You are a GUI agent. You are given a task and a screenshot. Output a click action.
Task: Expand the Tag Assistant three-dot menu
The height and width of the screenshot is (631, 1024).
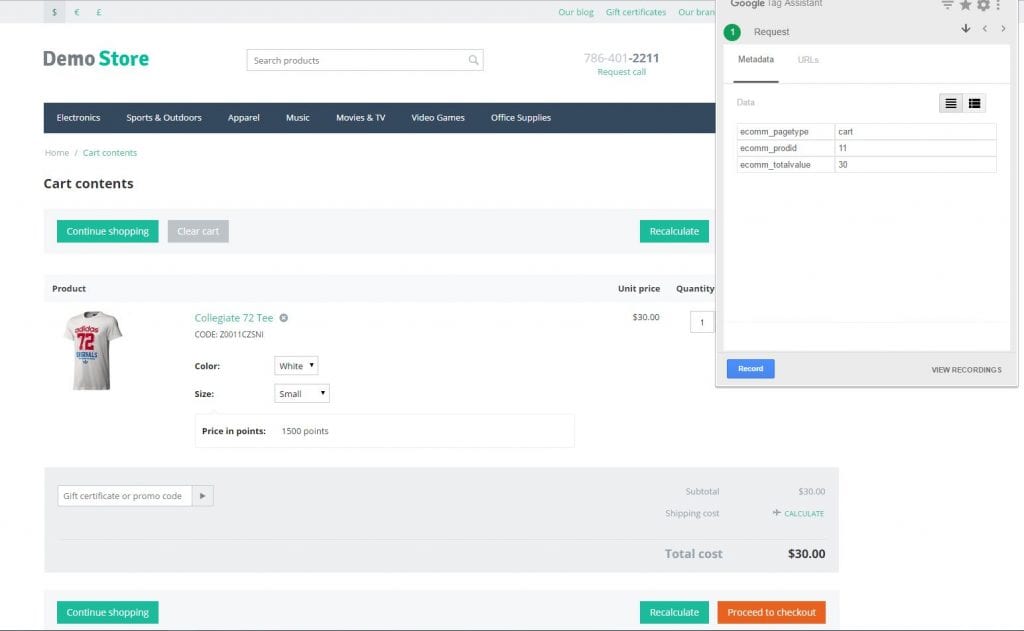click(x=998, y=5)
